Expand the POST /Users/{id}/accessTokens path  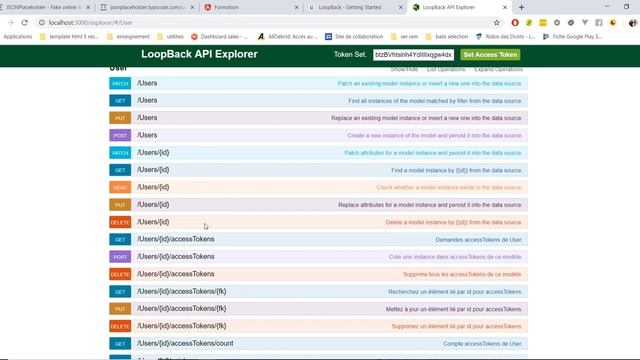pos(176,257)
